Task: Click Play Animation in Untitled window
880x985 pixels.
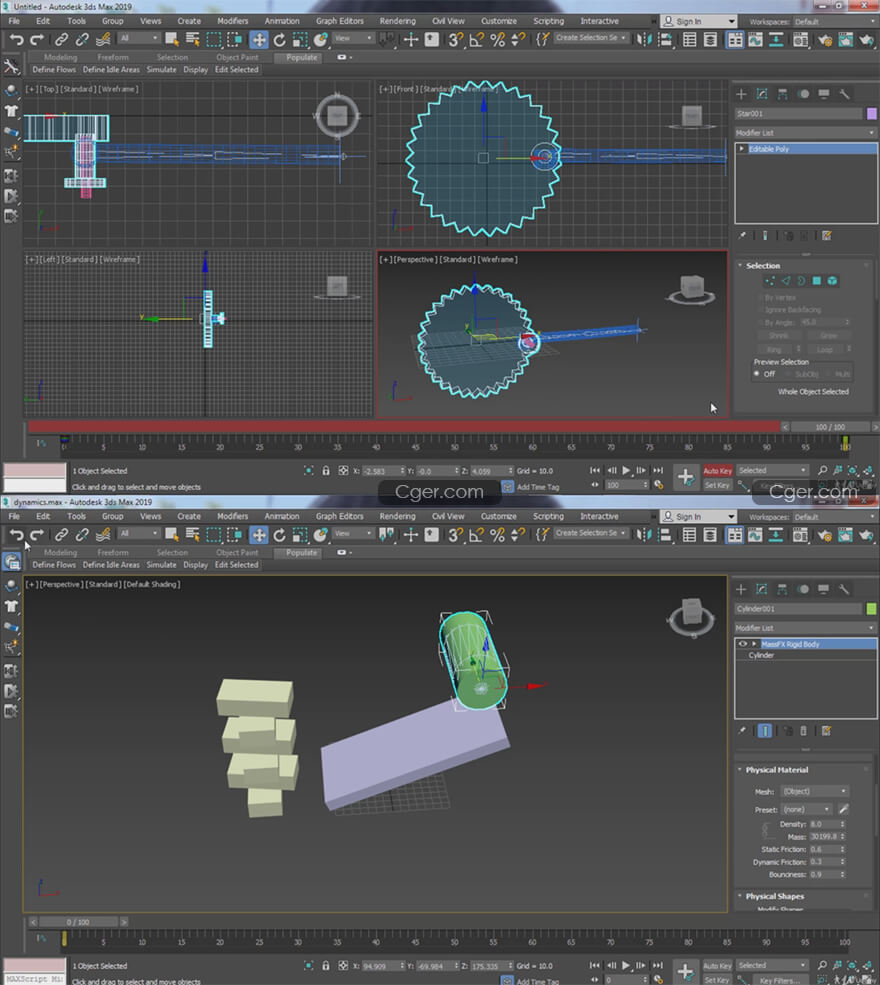Action: click(626, 470)
